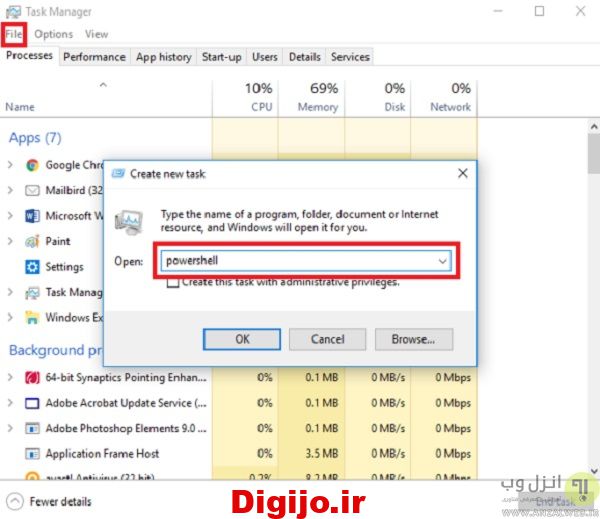Click the scrollbar up arrow of the process list
This screenshot has height=519, width=600.
(594, 127)
